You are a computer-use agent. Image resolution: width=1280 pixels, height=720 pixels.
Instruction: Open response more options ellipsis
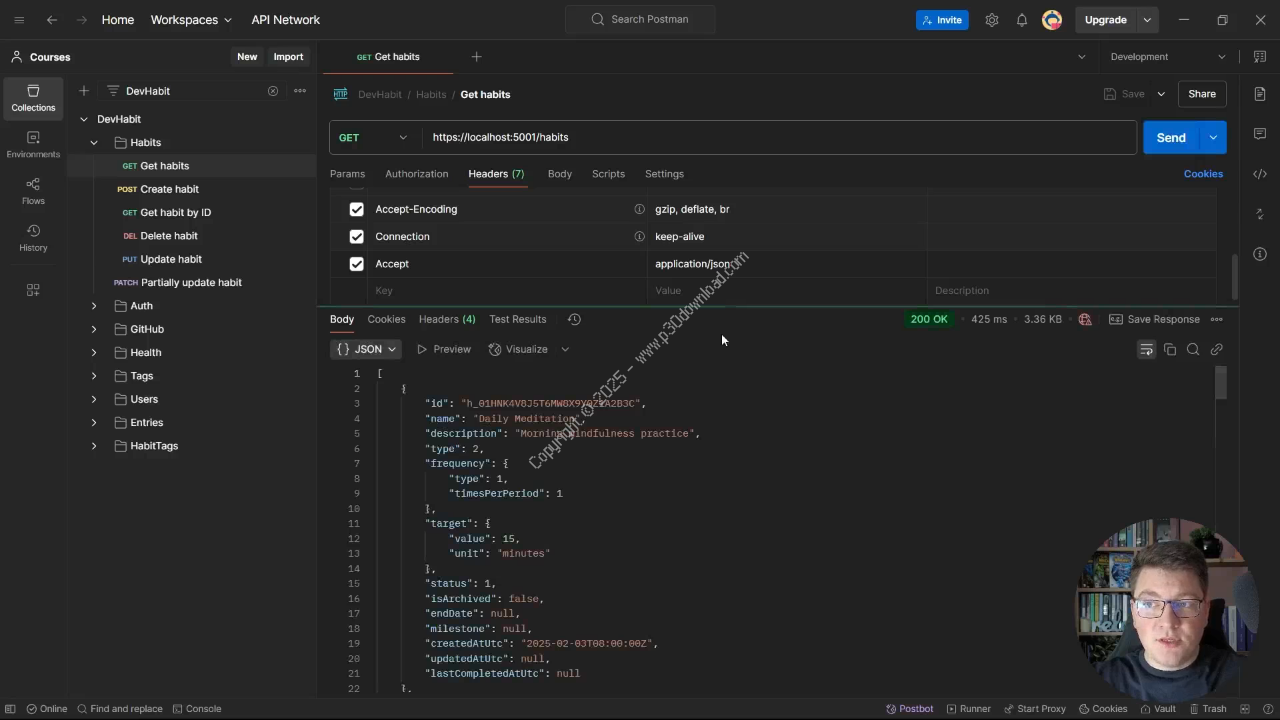(x=1217, y=319)
